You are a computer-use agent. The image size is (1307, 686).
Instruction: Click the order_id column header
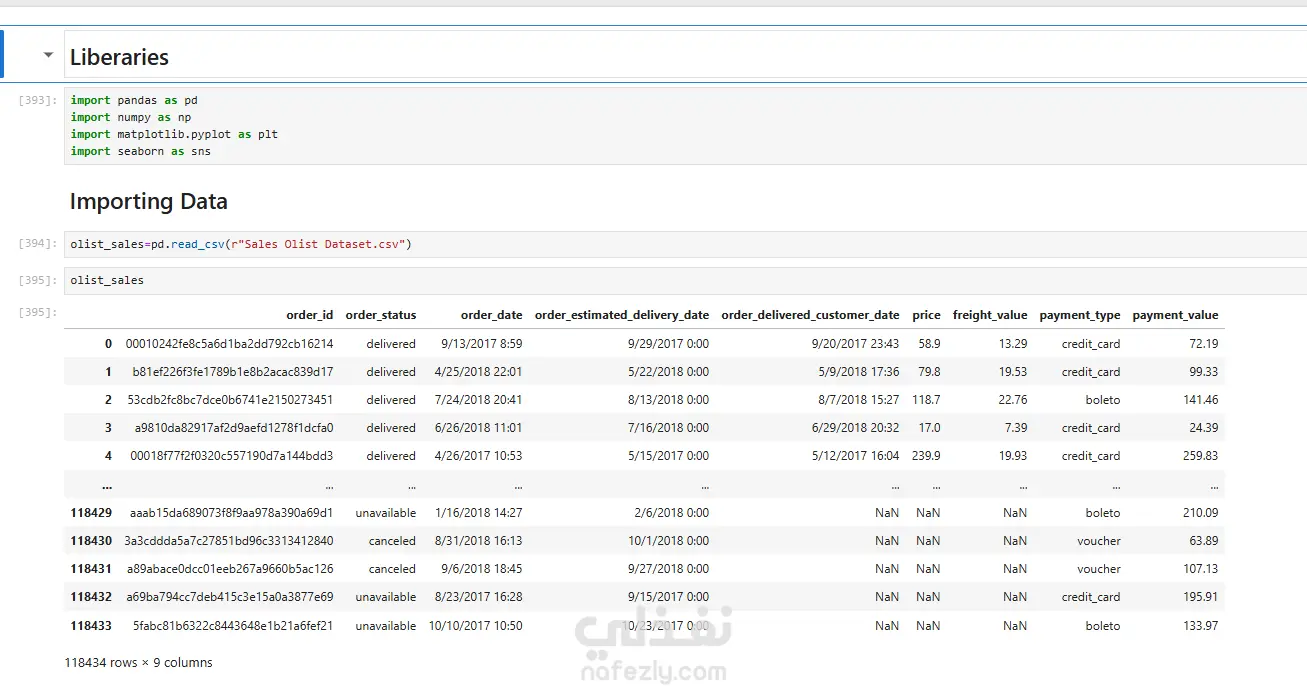pyautogui.click(x=309, y=315)
